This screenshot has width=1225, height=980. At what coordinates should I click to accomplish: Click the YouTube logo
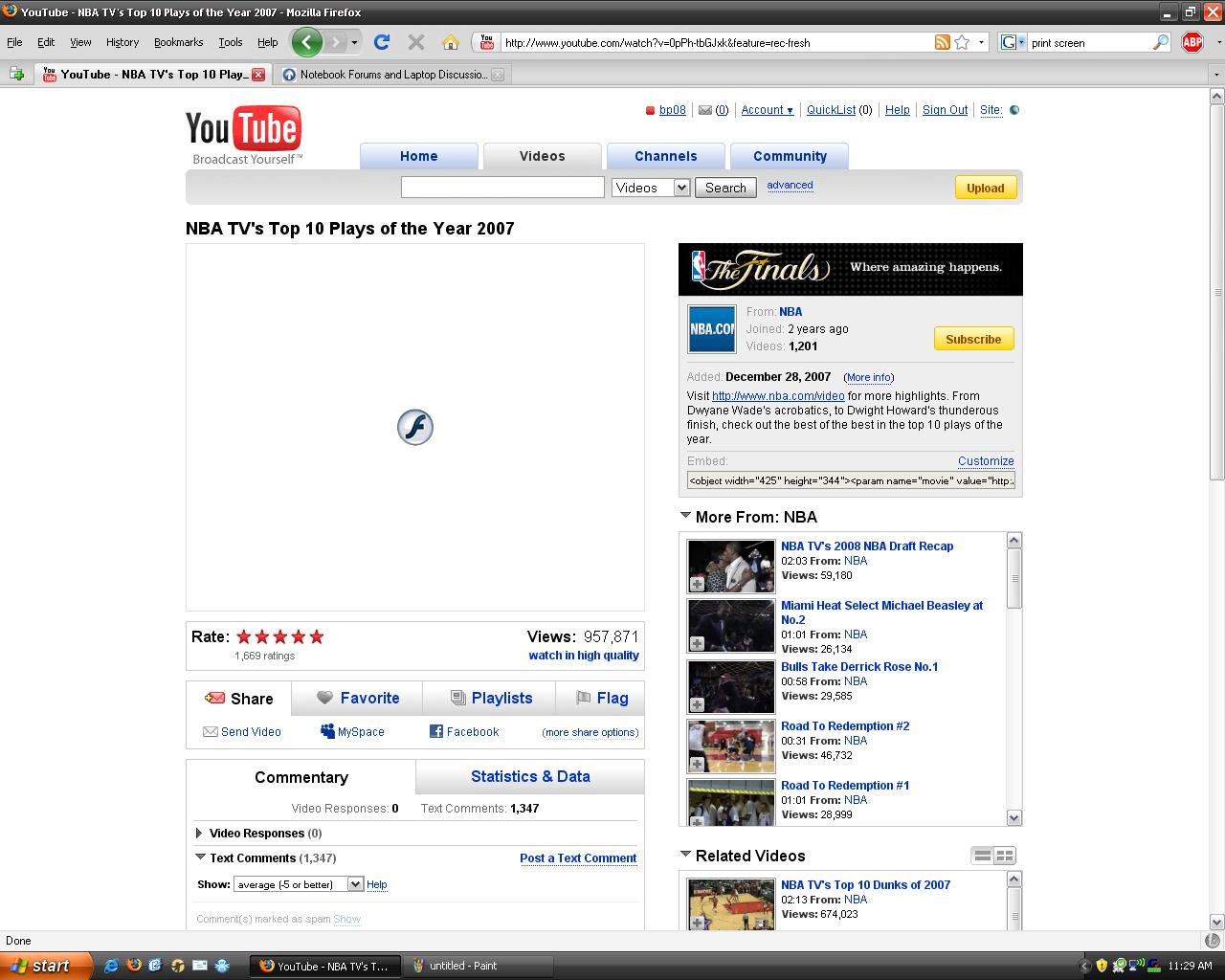click(x=243, y=135)
